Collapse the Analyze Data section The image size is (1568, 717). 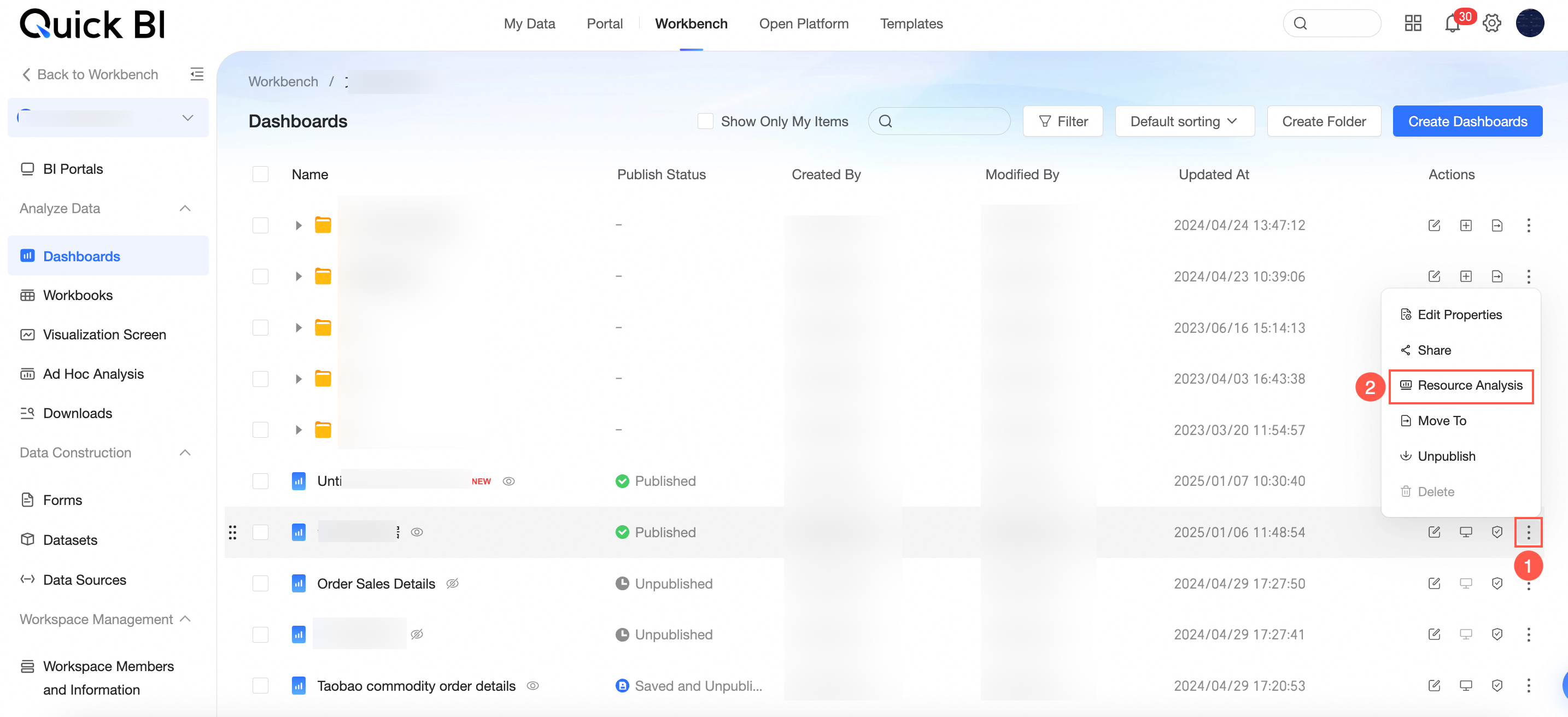pyautogui.click(x=185, y=208)
